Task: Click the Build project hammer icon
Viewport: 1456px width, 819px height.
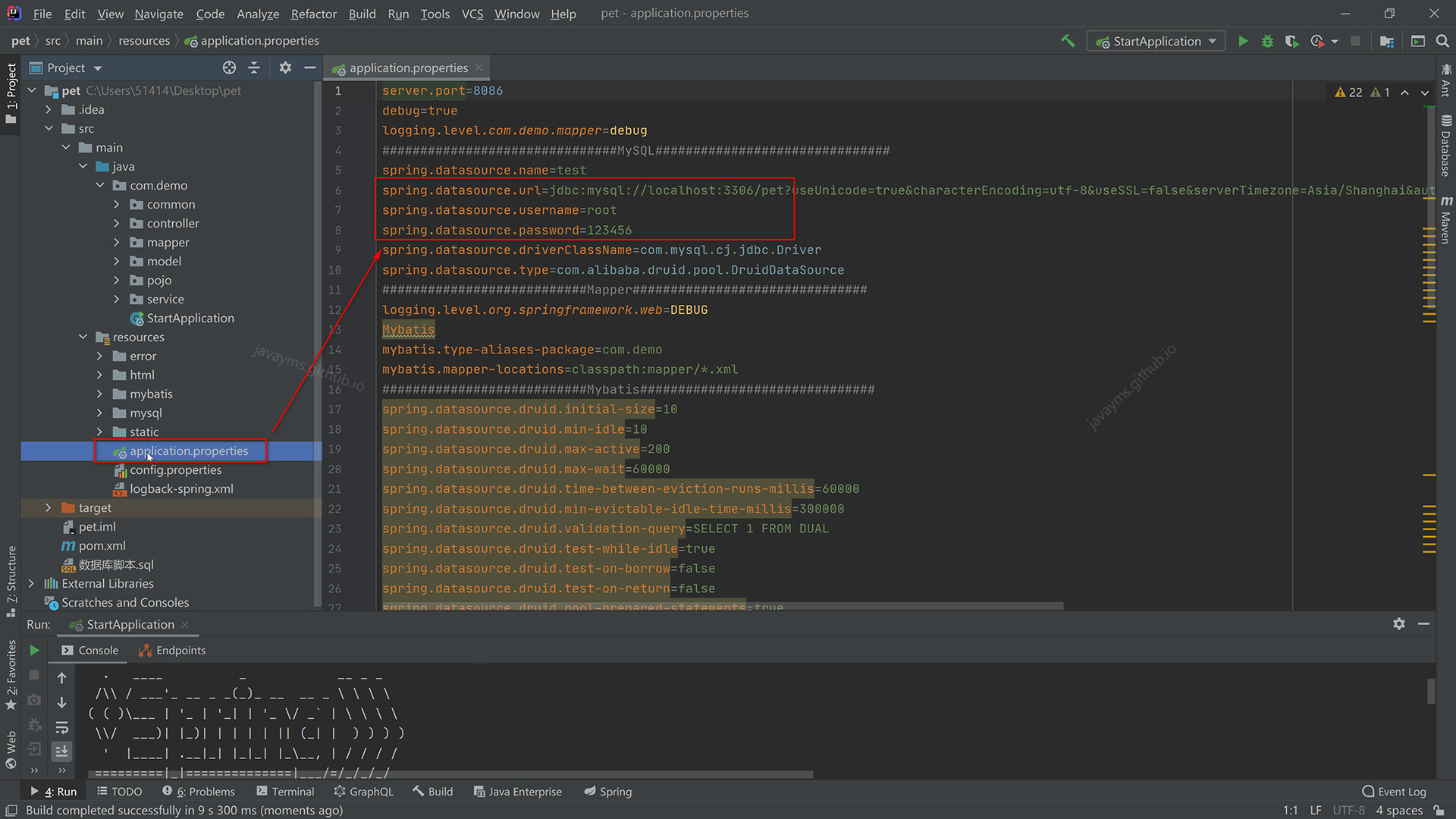Action: (x=1068, y=41)
